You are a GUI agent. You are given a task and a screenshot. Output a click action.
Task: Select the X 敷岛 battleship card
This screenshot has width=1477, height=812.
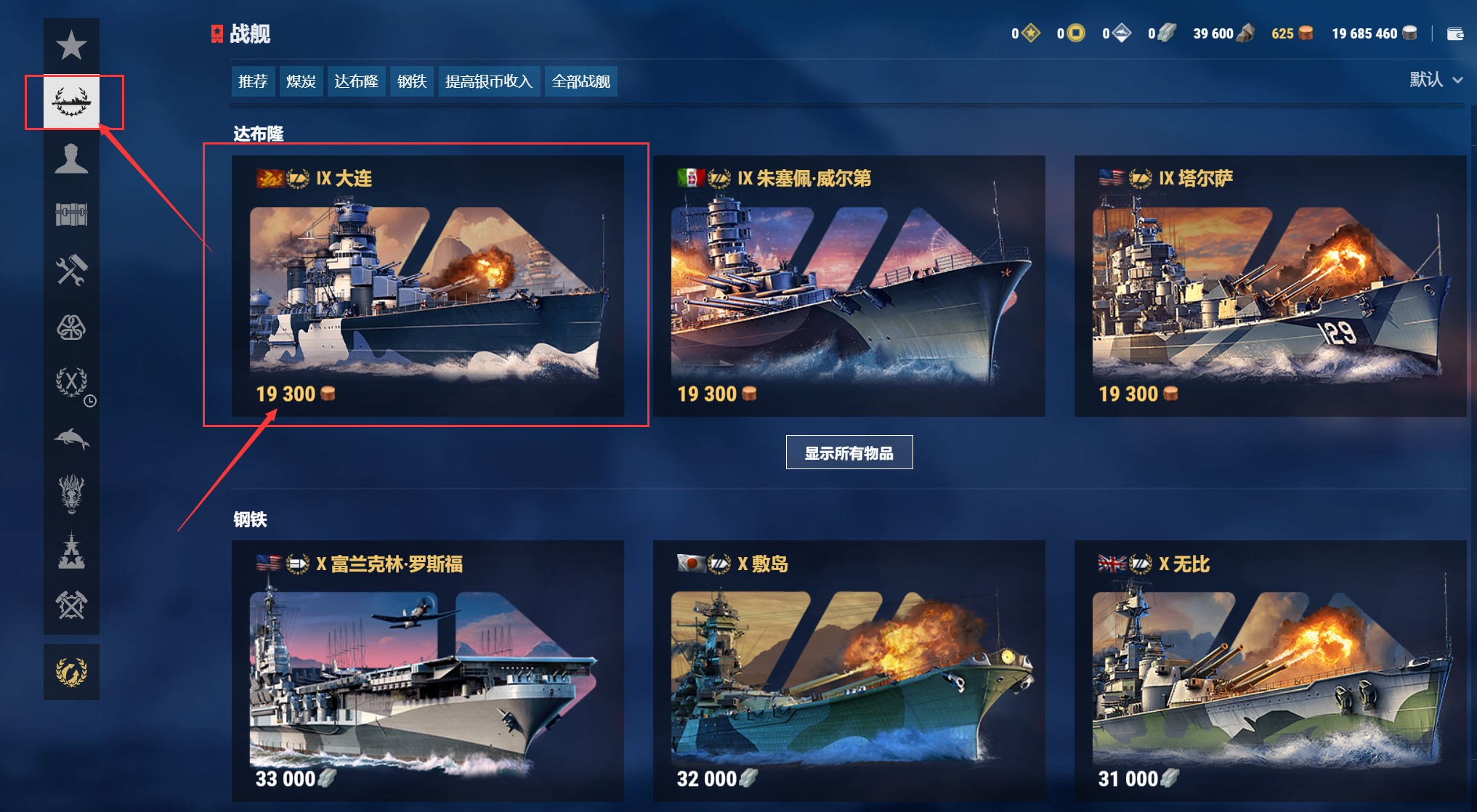click(x=849, y=671)
